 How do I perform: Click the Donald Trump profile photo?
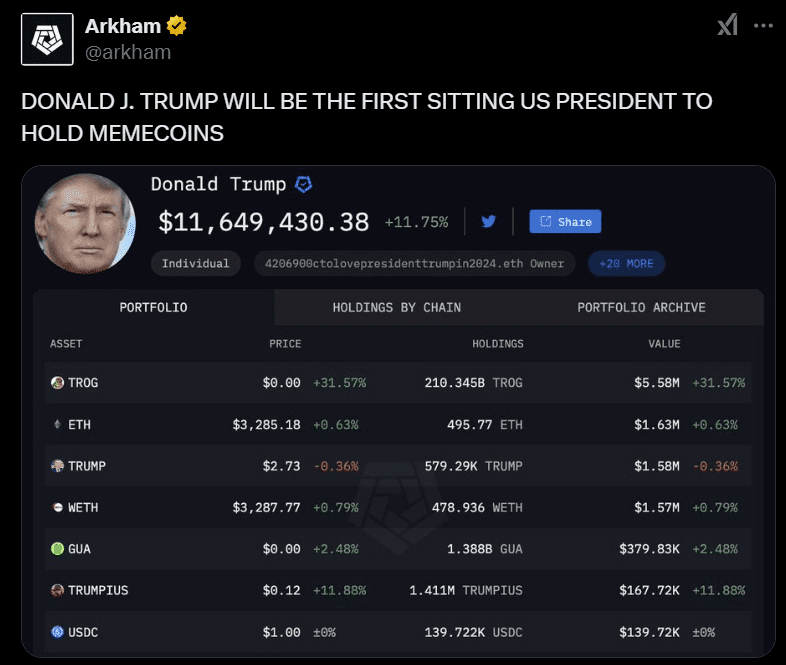[x=85, y=223]
